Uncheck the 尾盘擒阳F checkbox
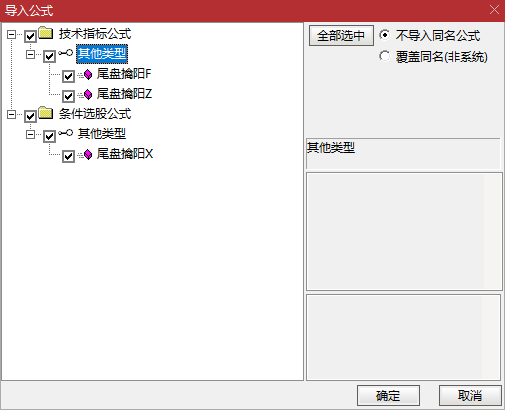The height and width of the screenshot is (410, 505). click(68, 76)
